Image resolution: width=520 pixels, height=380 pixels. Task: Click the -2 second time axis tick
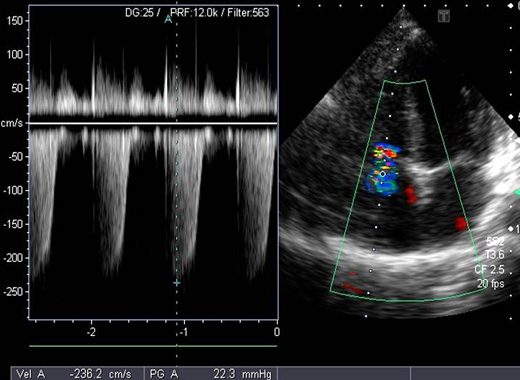point(91,332)
